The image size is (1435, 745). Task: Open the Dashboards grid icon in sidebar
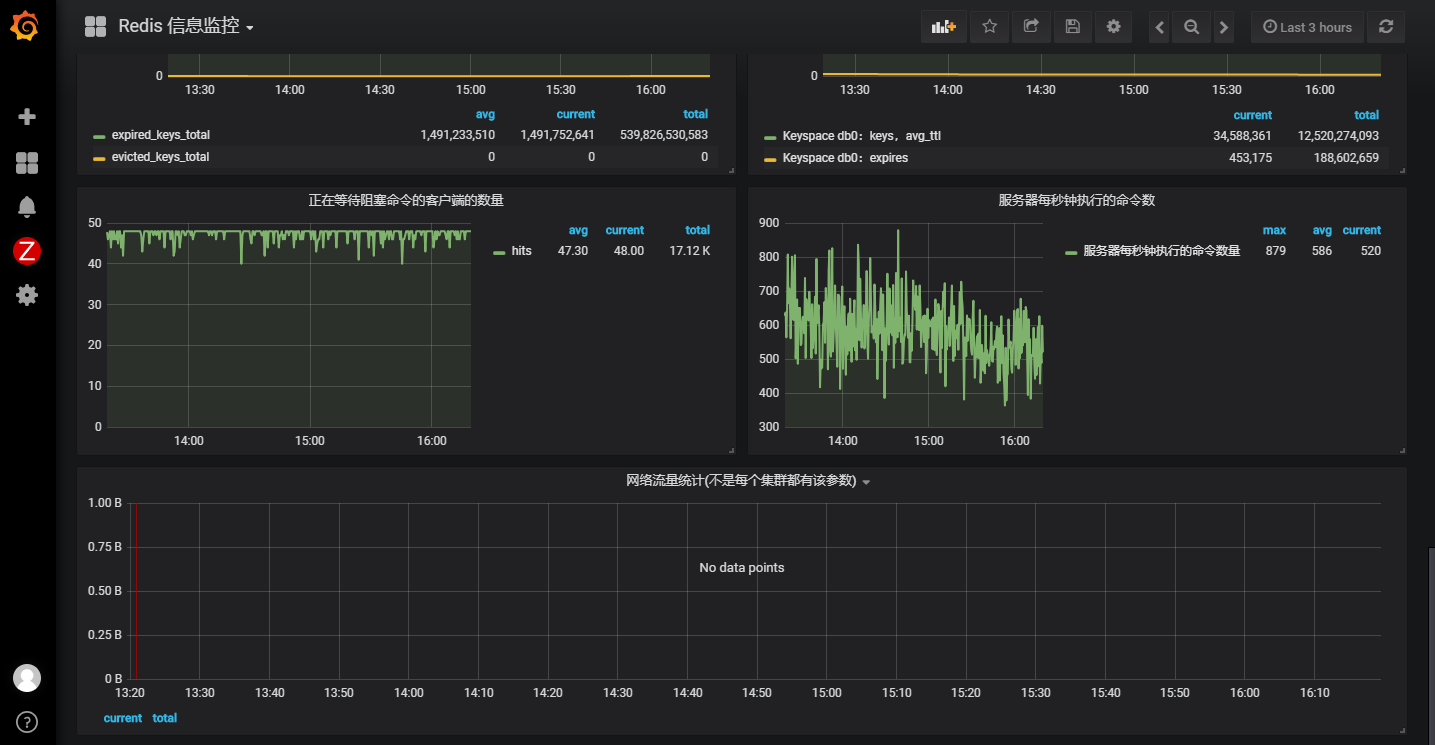point(27,163)
